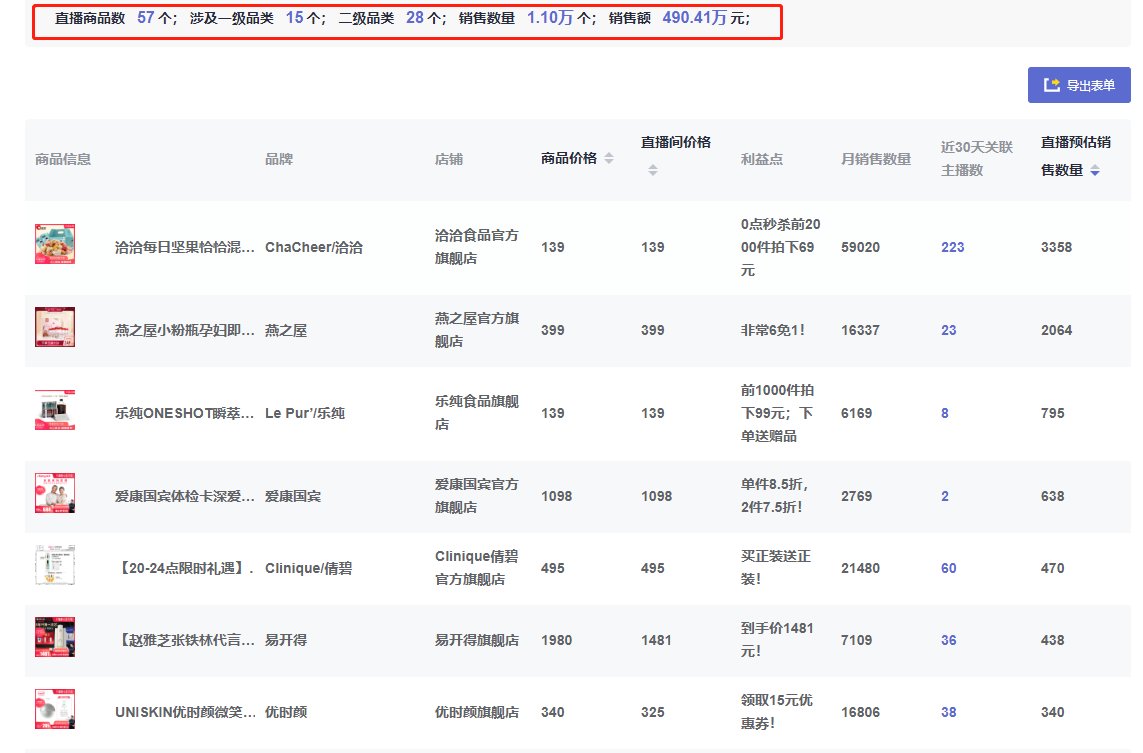Click 品牌 column header
The height and width of the screenshot is (753, 1143).
point(279,159)
